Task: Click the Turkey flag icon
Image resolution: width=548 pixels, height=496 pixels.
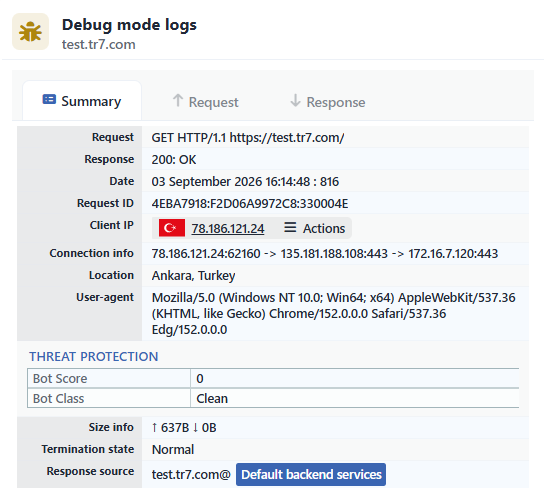Action: point(172,228)
